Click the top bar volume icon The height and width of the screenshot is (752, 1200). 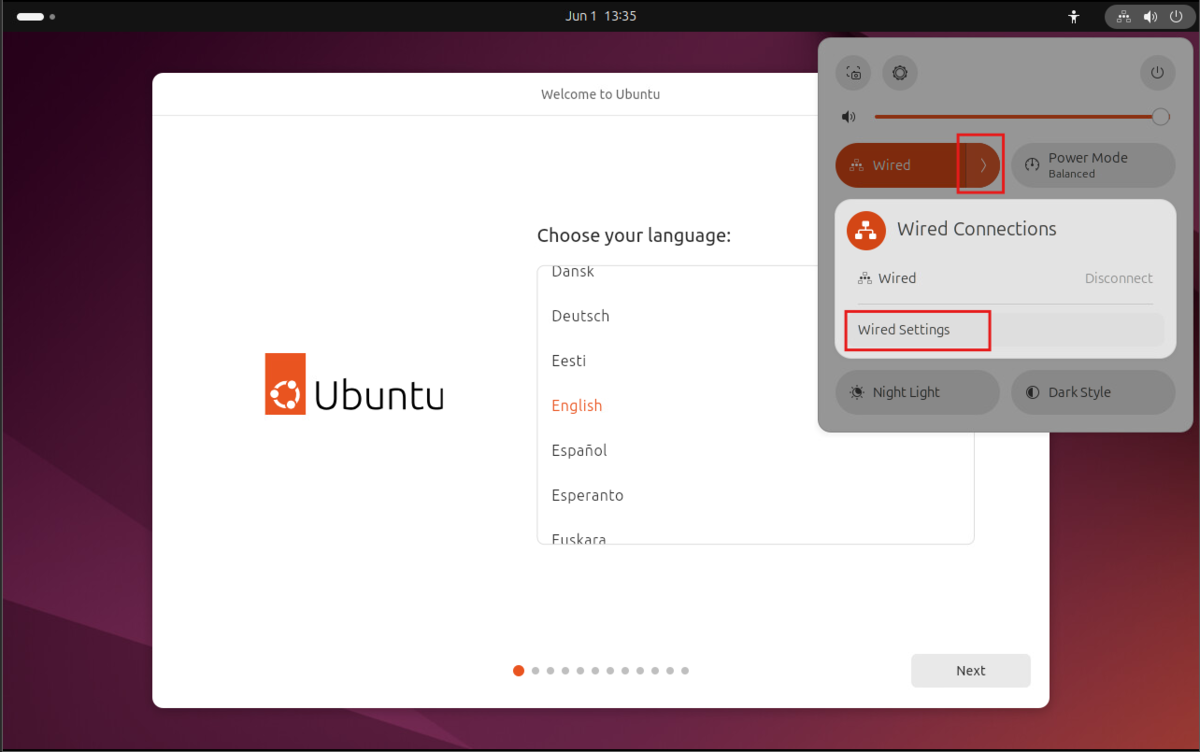(1150, 16)
